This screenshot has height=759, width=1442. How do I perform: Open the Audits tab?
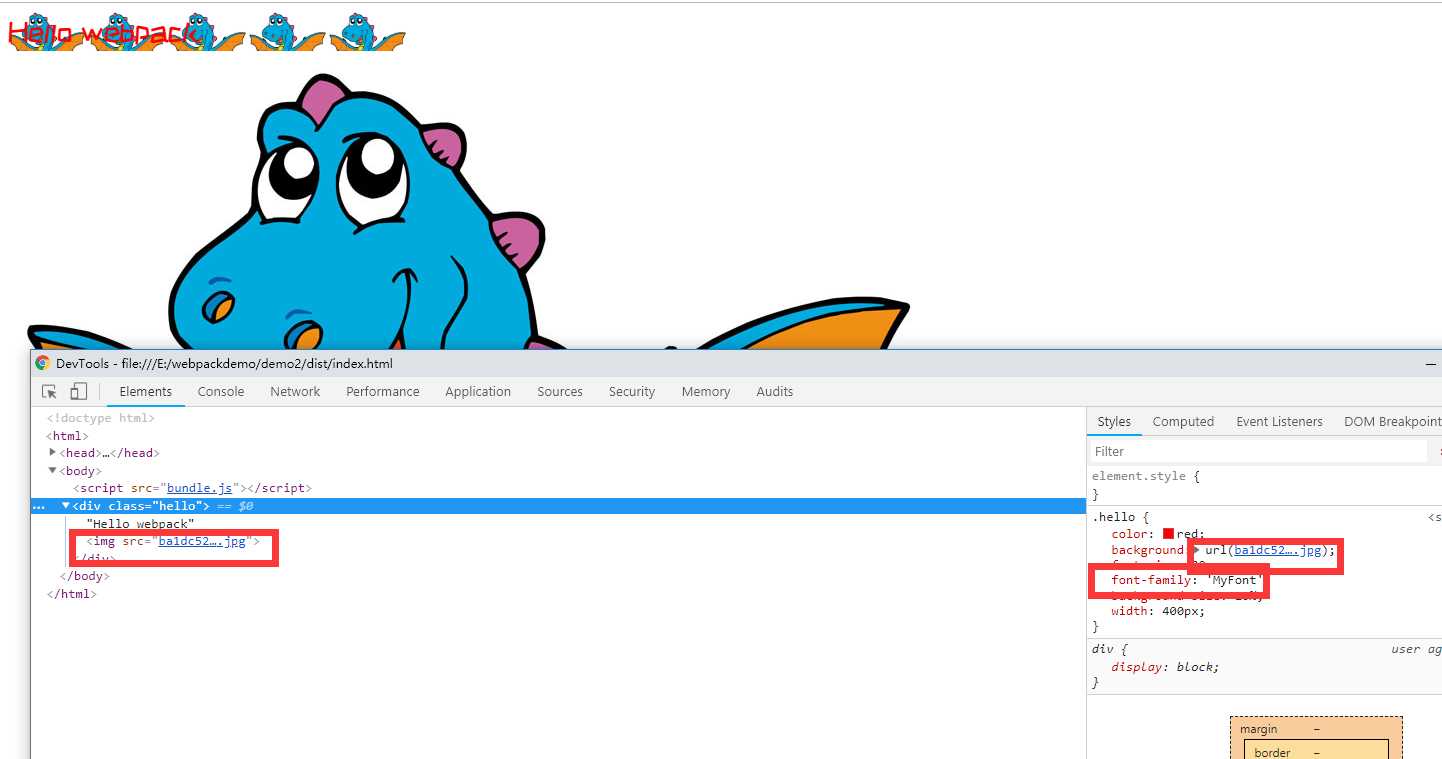click(x=775, y=391)
